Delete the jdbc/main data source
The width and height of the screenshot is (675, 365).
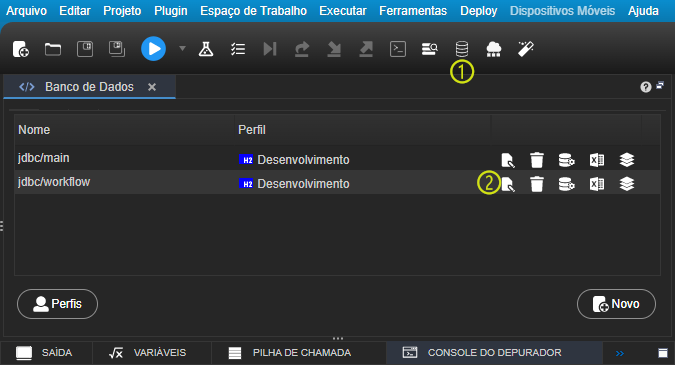pyautogui.click(x=537, y=160)
